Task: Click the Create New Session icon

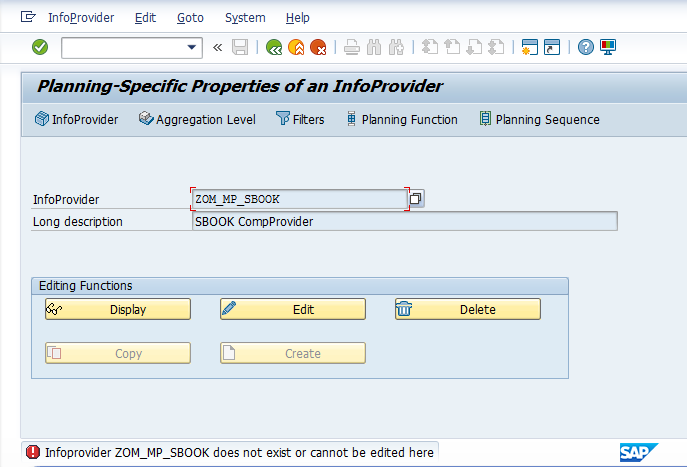Action: (530, 47)
